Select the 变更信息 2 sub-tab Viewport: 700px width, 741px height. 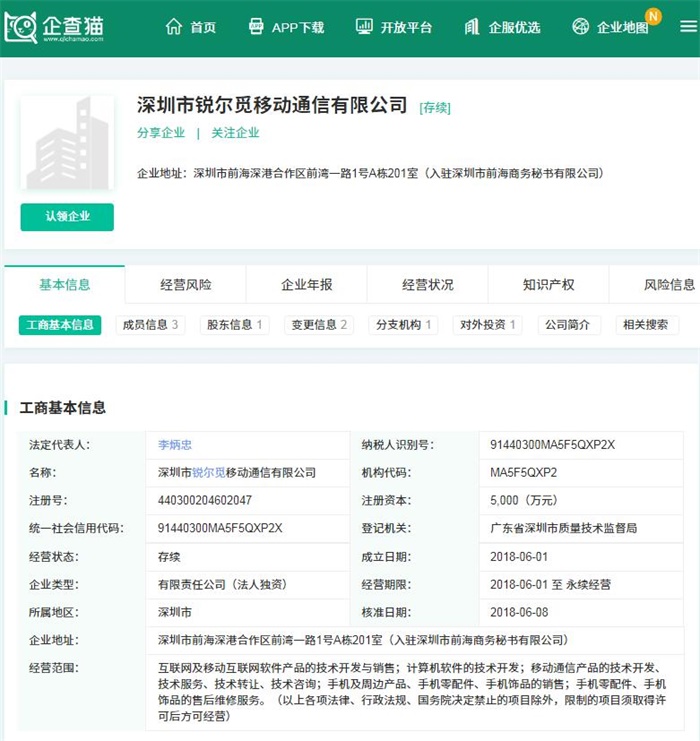[x=319, y=325]
